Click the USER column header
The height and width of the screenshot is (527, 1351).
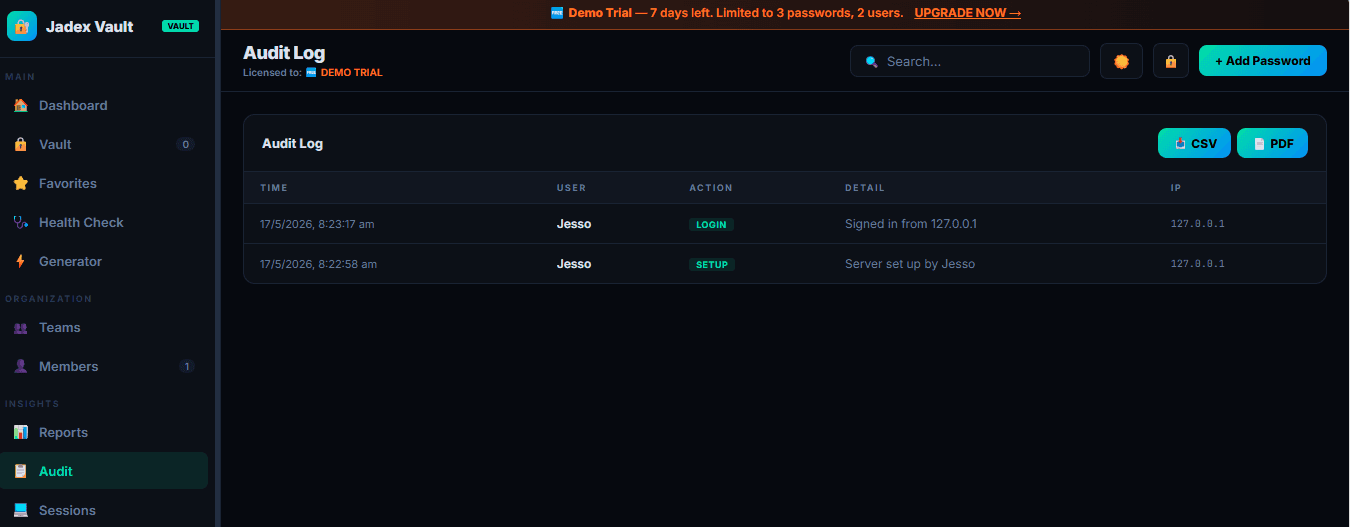pos(571,188)
